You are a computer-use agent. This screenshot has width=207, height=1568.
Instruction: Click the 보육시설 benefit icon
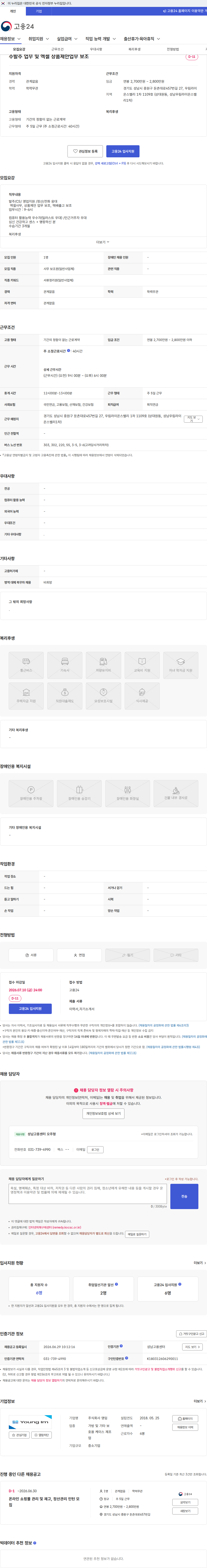pos(103,696)
